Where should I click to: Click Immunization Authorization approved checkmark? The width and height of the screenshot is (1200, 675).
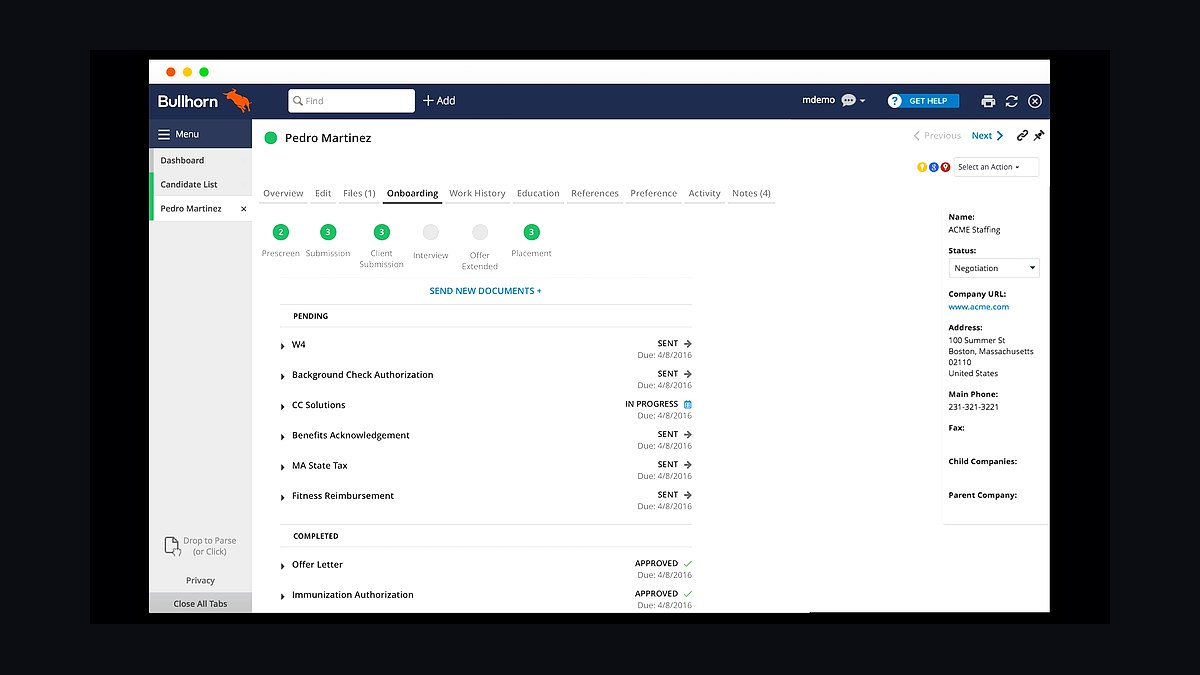pos(688,594)
